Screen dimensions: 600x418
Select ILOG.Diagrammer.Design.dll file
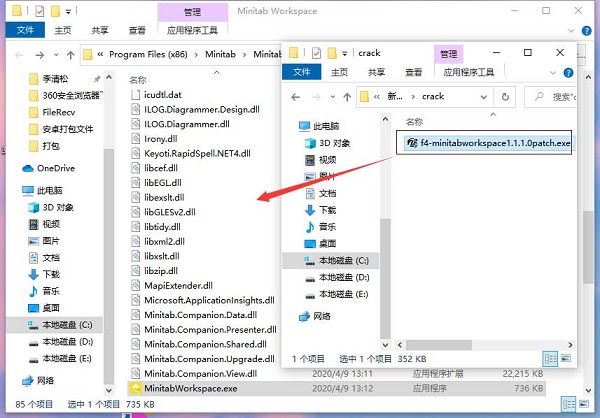[x=195, y=109]
